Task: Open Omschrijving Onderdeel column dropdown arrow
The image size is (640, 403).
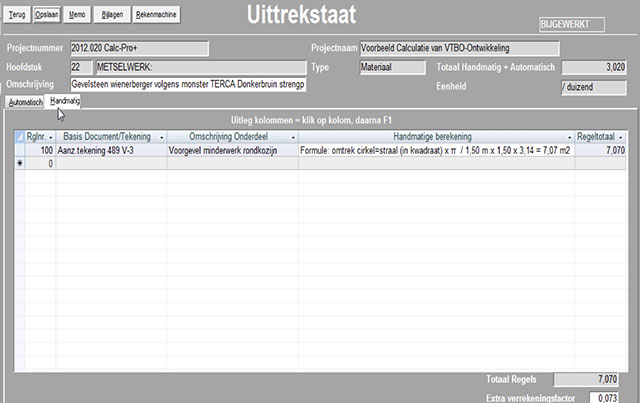Action: click(292, 137)
